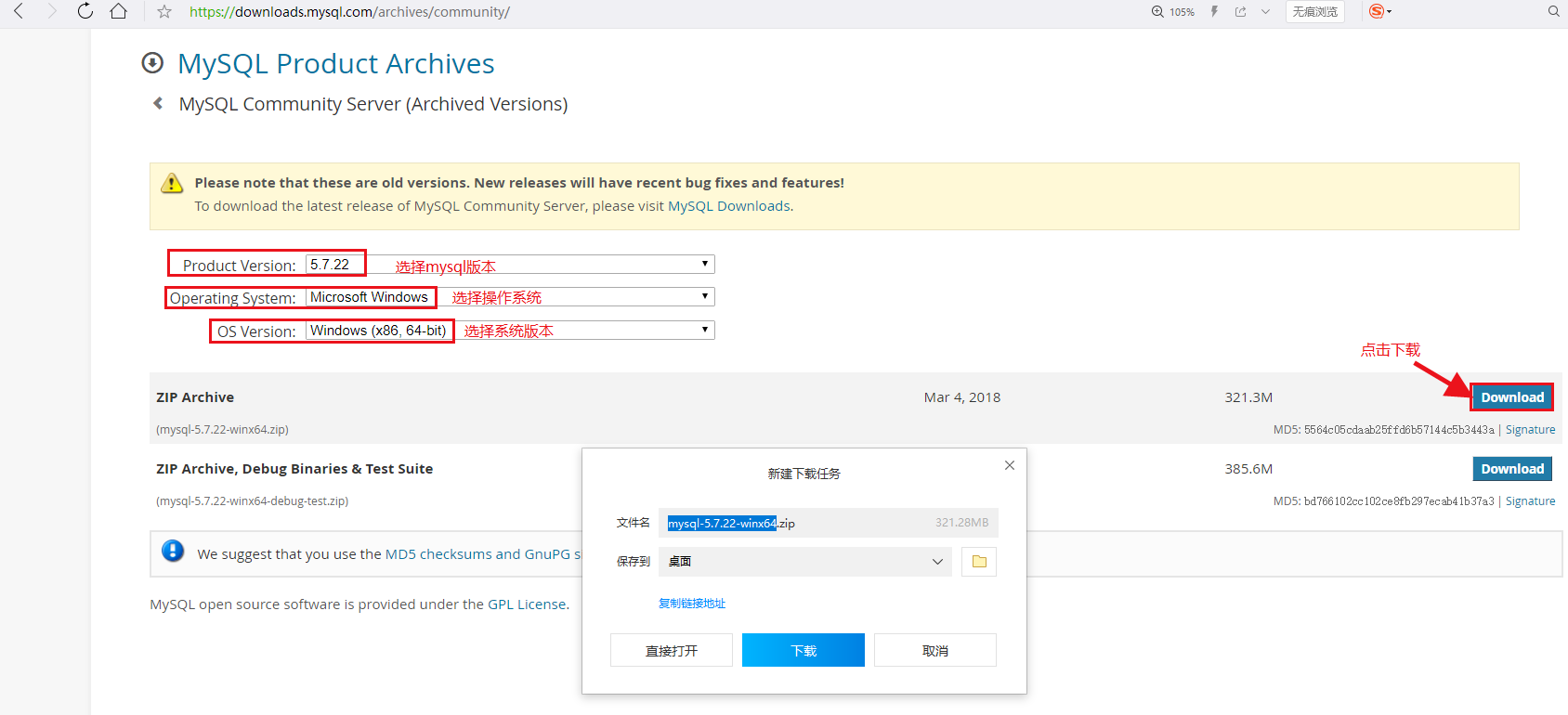Go back with the browser back arrow
This screenshot has width=1568, height=715.
[x=19, y=11]
